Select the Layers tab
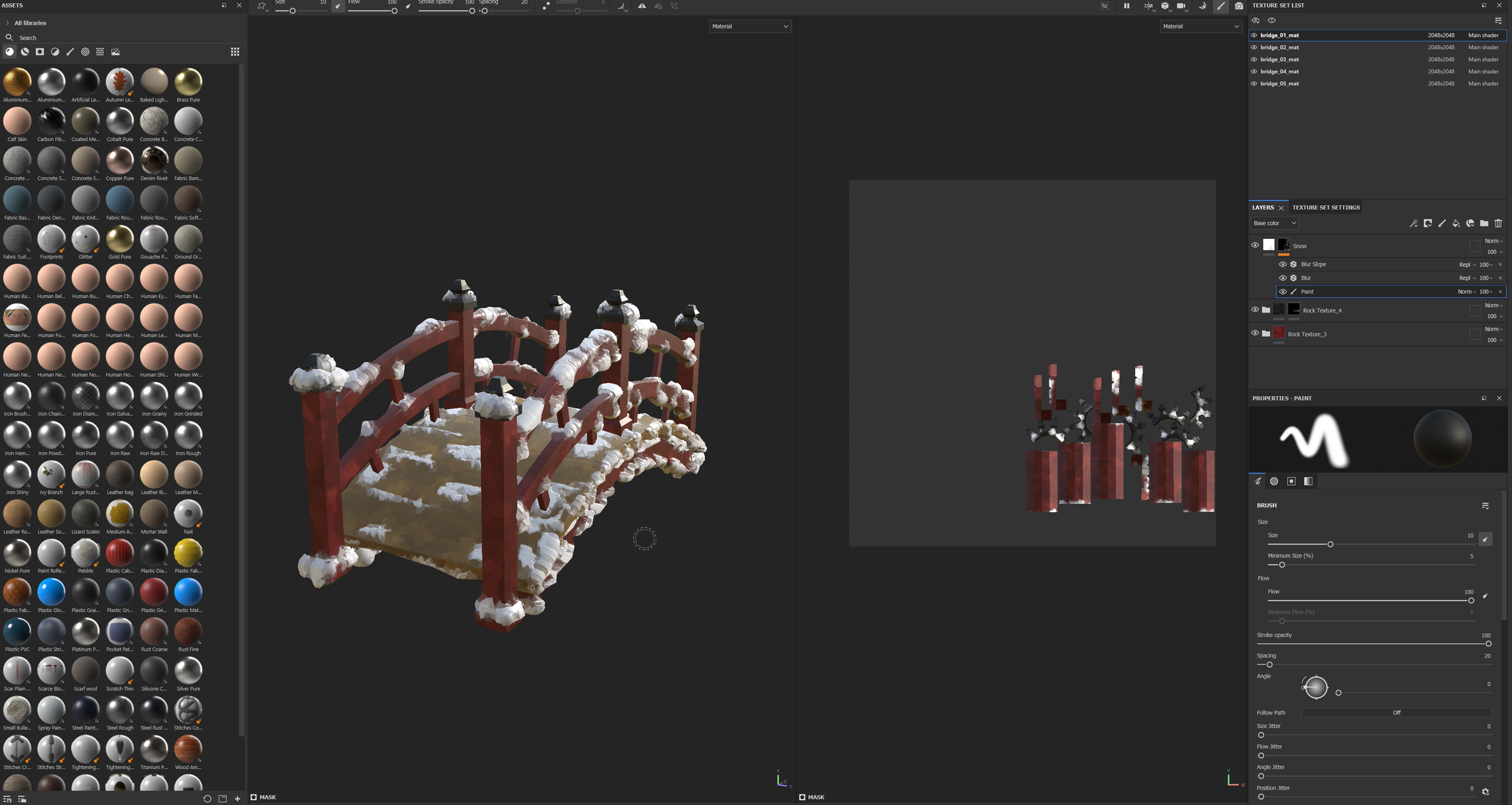 1263,207
